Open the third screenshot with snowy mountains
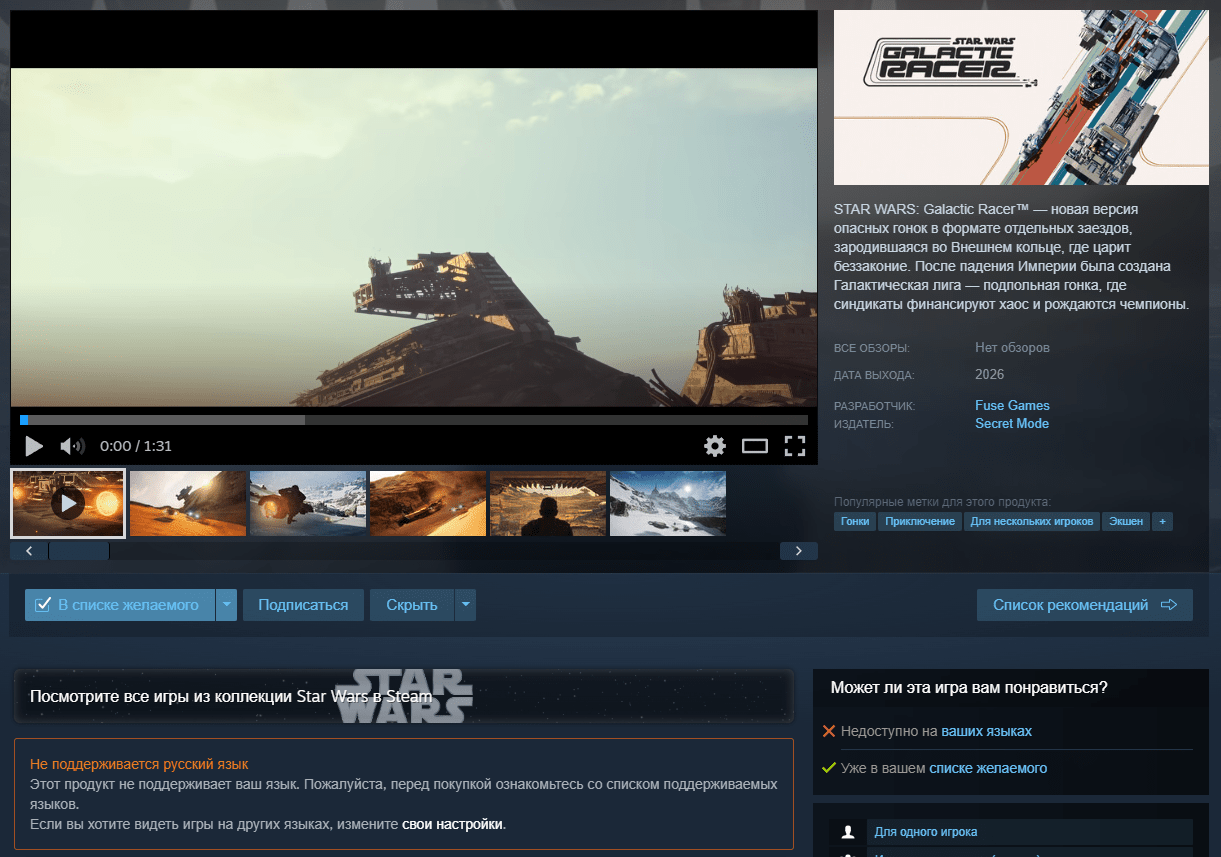 click(308, 503)
